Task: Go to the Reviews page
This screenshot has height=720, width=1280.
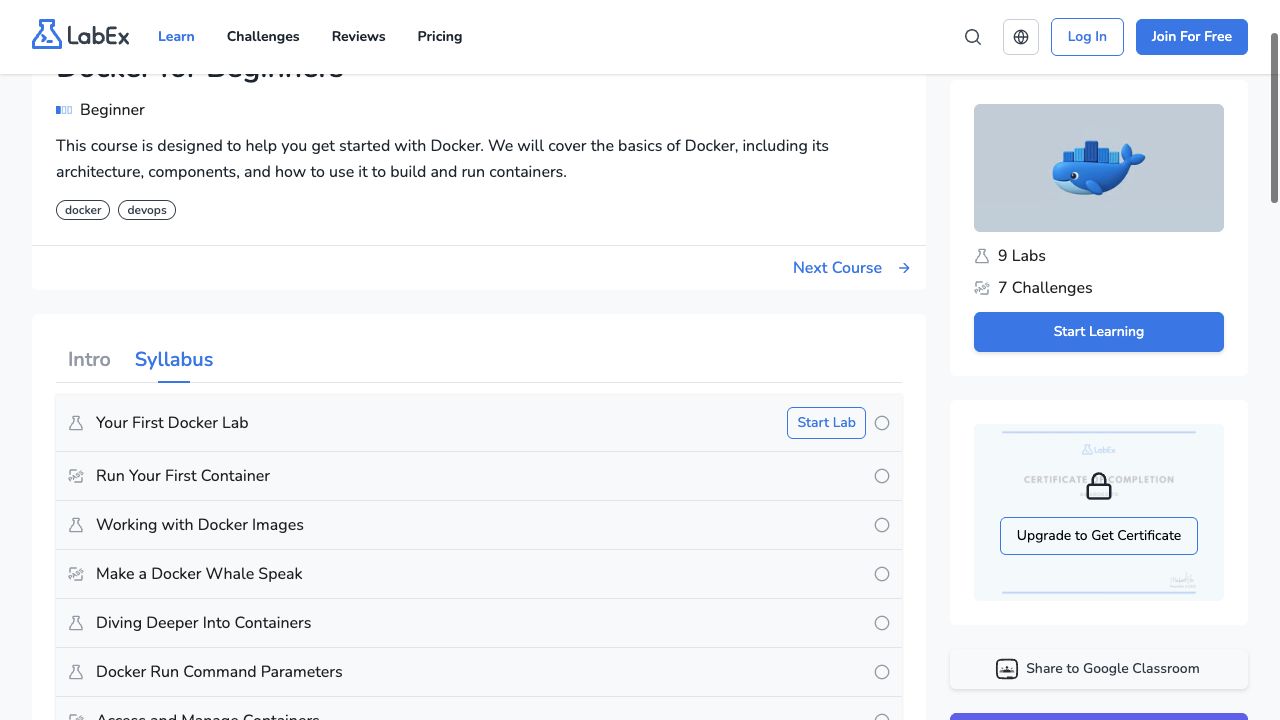Action: (x=358, y=37)
